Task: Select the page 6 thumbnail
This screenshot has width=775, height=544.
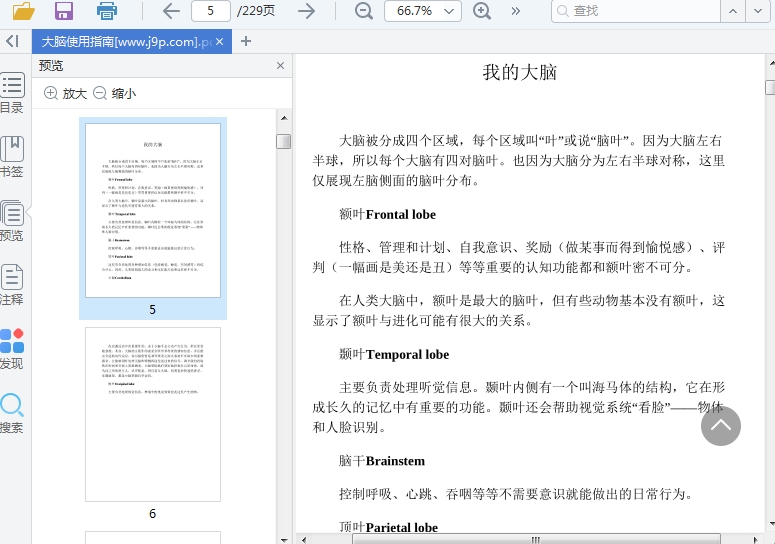Action: (x=153, y=414)
